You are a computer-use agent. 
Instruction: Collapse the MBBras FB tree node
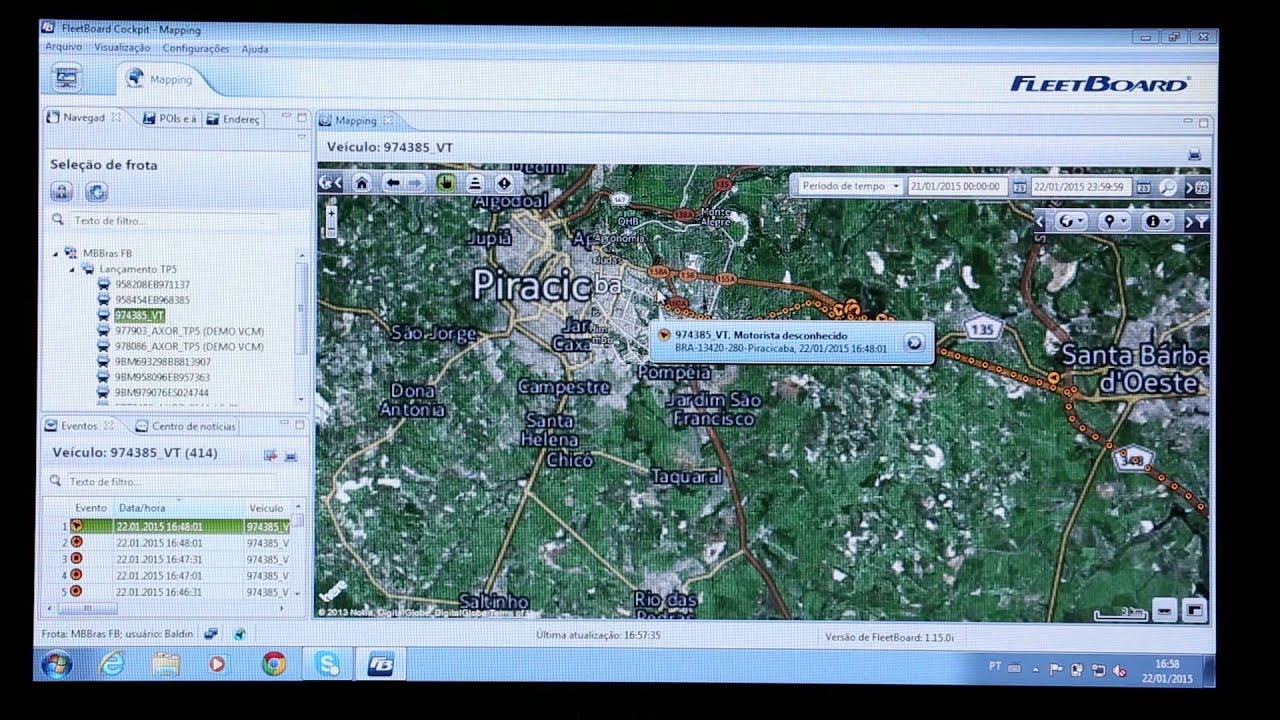click(56, 253)
